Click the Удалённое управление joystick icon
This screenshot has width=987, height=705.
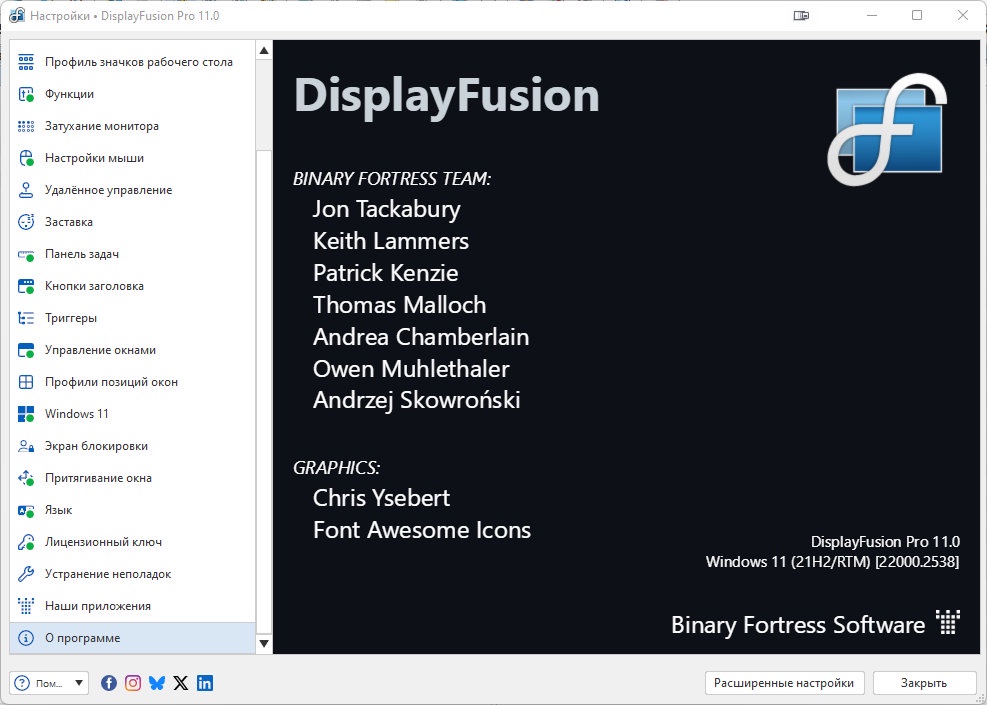[x=26, y=190]
